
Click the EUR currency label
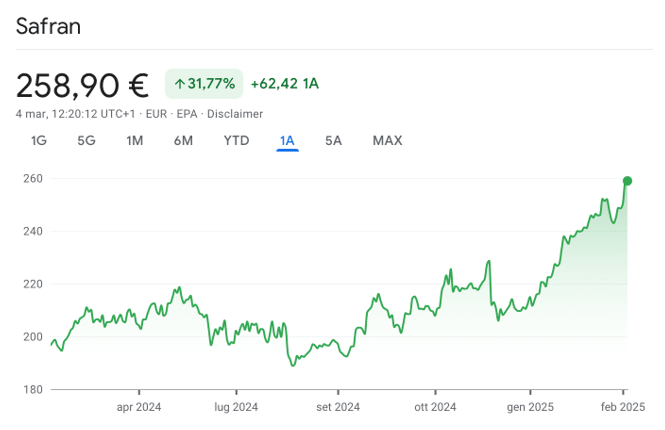click(x=156, y=114)
